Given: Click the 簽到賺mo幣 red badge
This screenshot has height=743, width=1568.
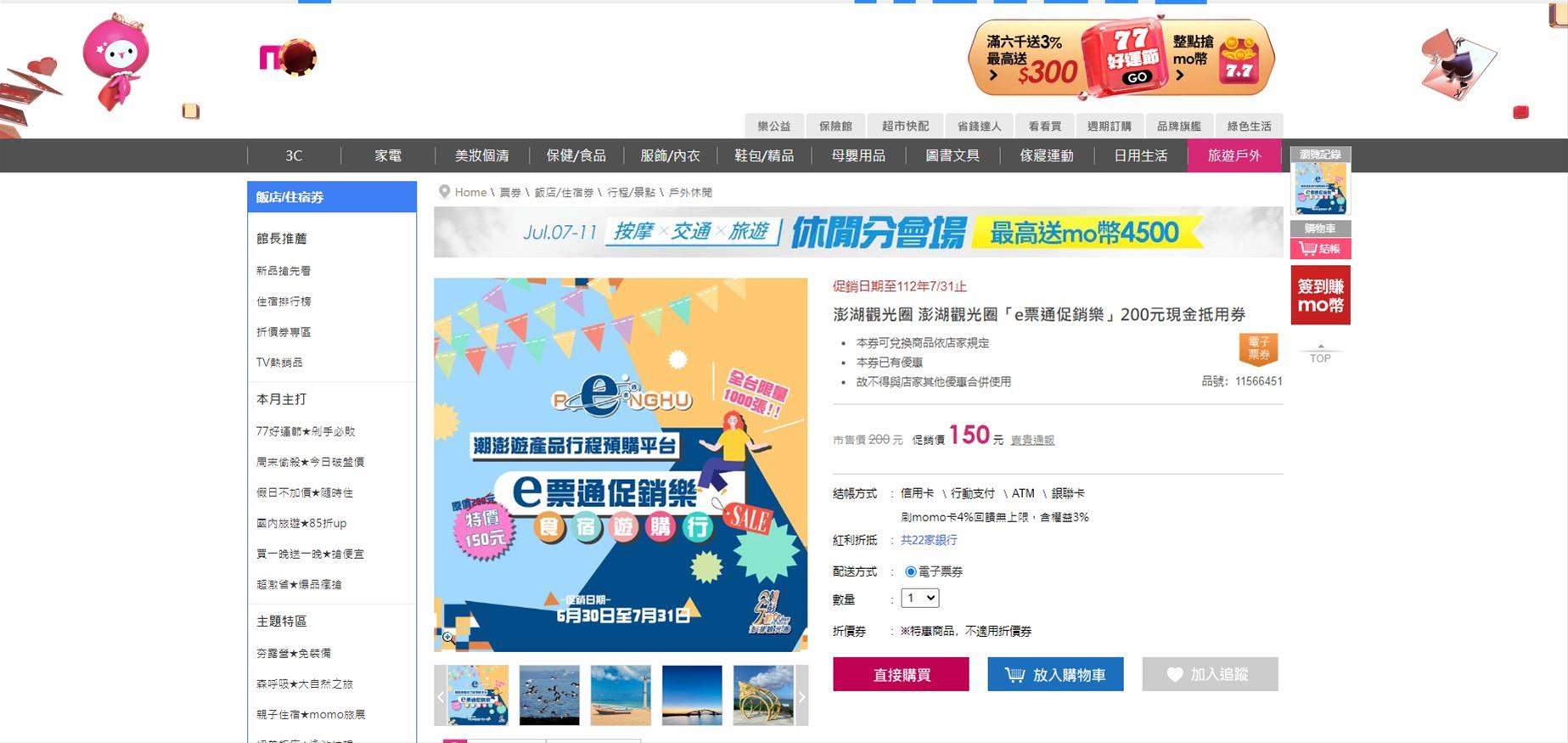Looking at the screenshot, I should coord(1320,295).
